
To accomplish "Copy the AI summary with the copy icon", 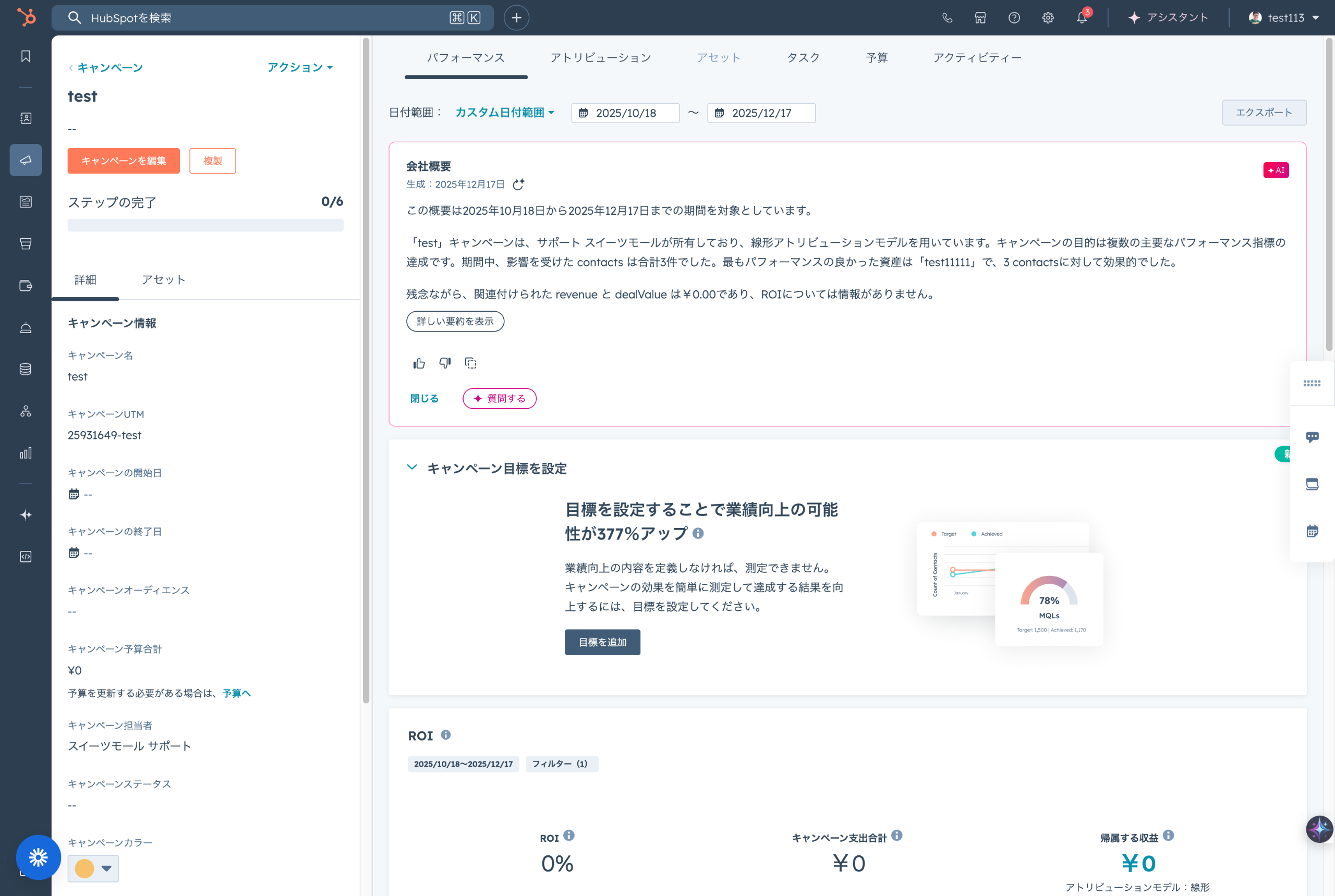I will pyautogui.click(x=470, y=363).
